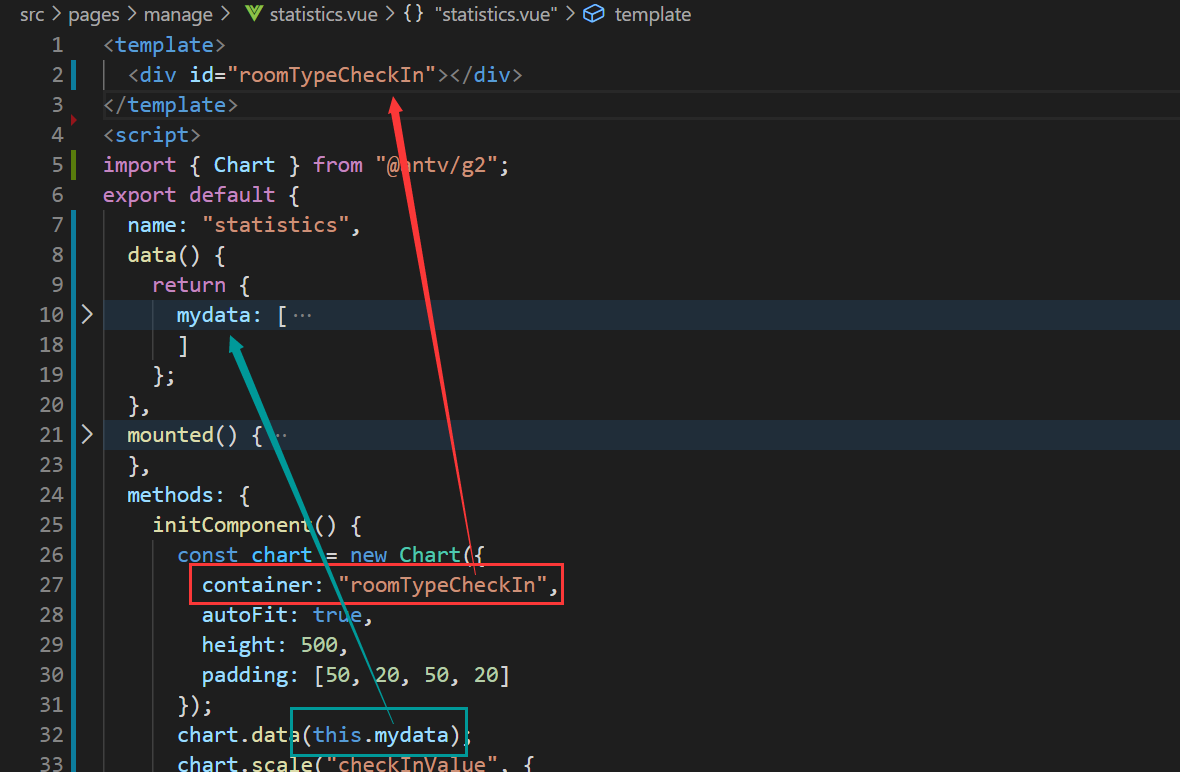Click the roomTypeCheckIn id string on line 2
The image size is (1180, 772).
pos(332,74)
